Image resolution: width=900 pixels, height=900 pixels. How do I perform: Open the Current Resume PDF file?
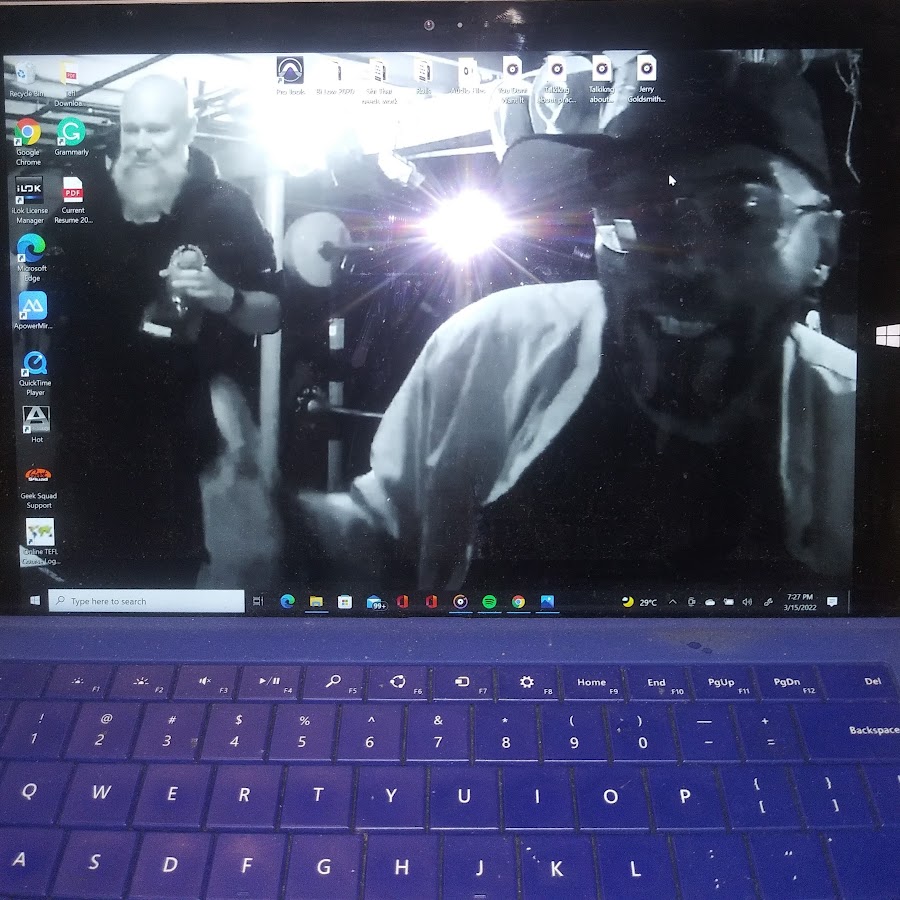pyautogui.click(x=73, y=200)
